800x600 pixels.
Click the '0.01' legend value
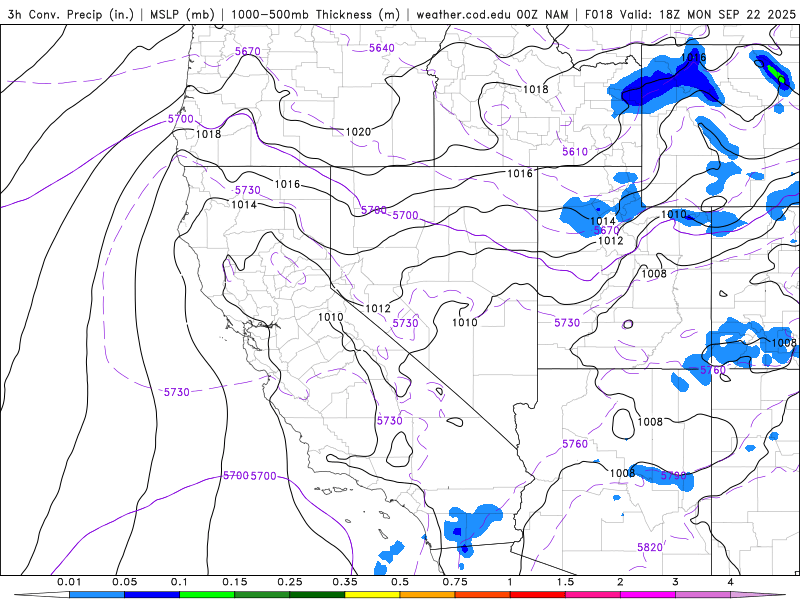[x=69, y=582]
